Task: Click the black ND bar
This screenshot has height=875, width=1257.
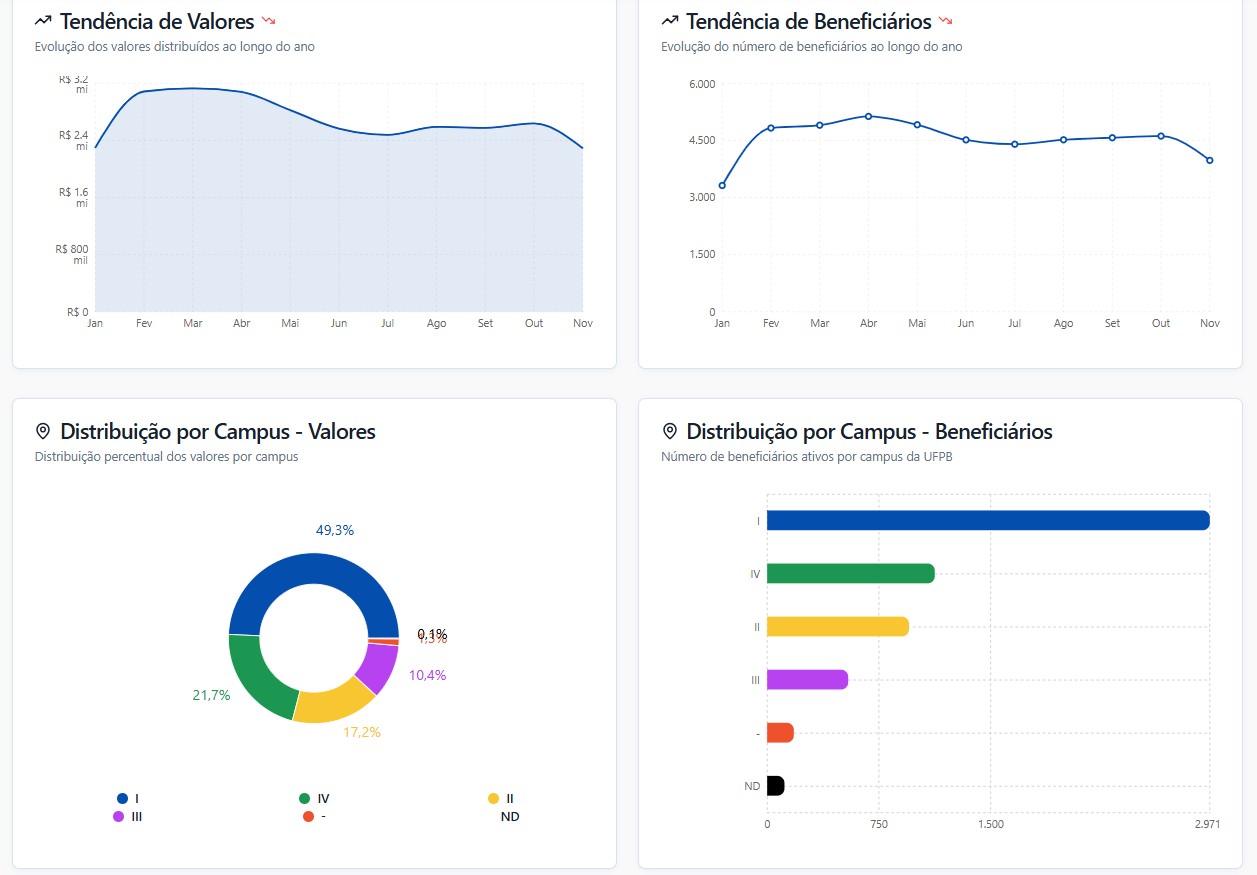Action: pos(775,786)
